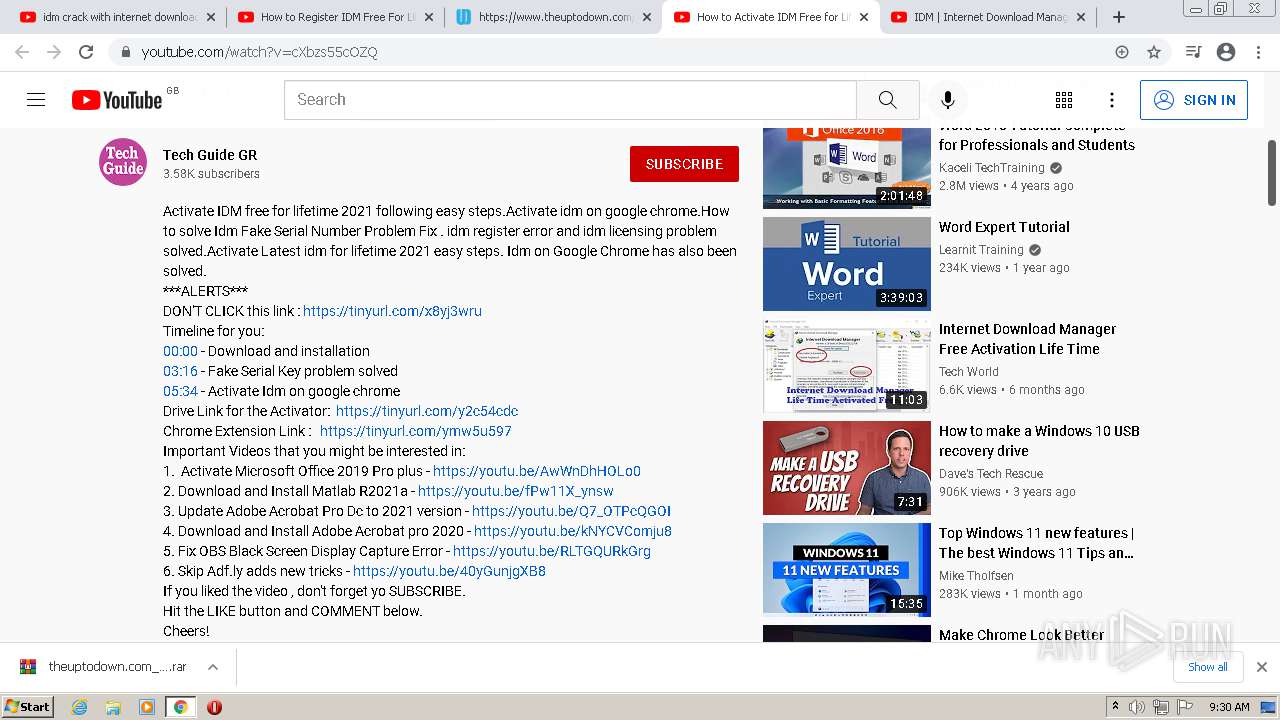
Task: Open the Action Center flag tray icon
Action: click(1185, 707)
